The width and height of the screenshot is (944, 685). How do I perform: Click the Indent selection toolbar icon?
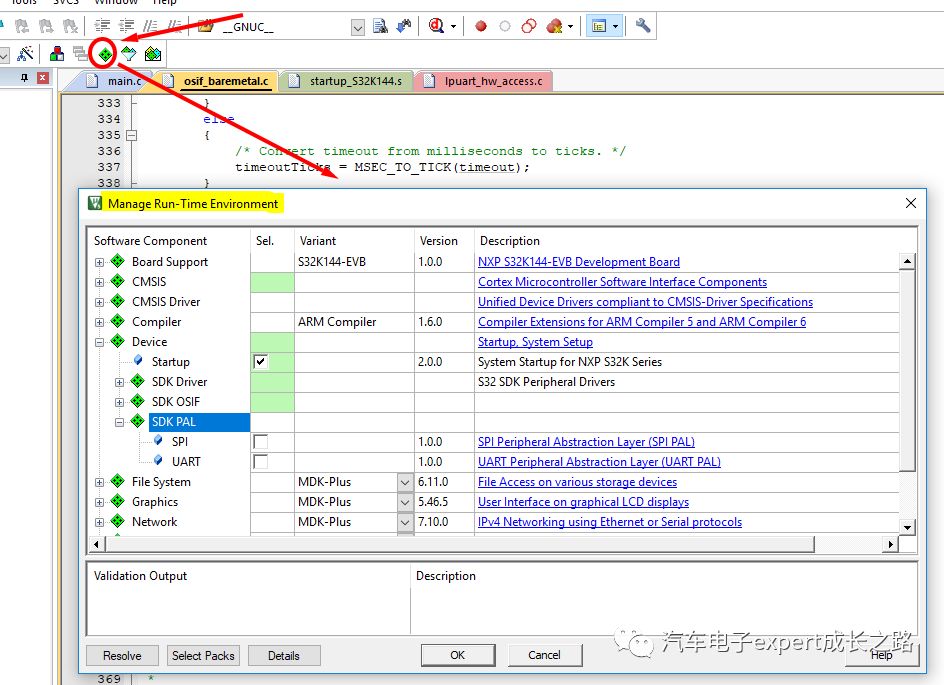[x=102, y=26]
